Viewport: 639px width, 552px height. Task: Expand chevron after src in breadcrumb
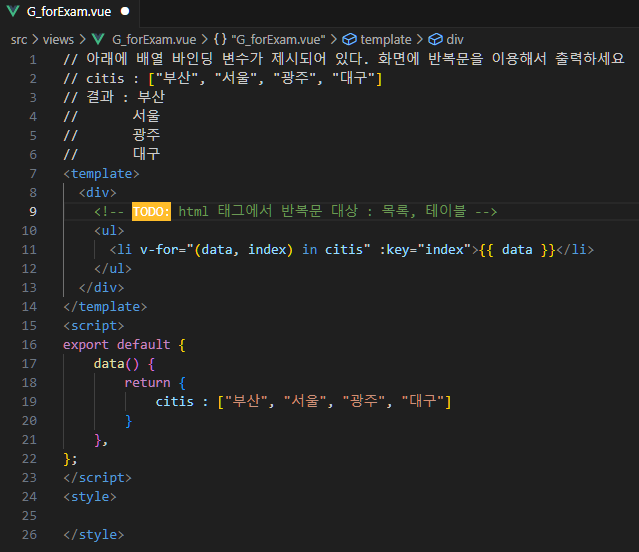(x=35, y=40)
